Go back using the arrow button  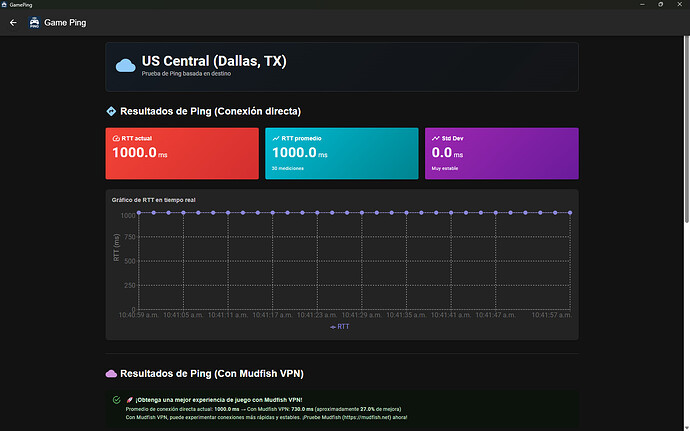click(x=13, y=22)
